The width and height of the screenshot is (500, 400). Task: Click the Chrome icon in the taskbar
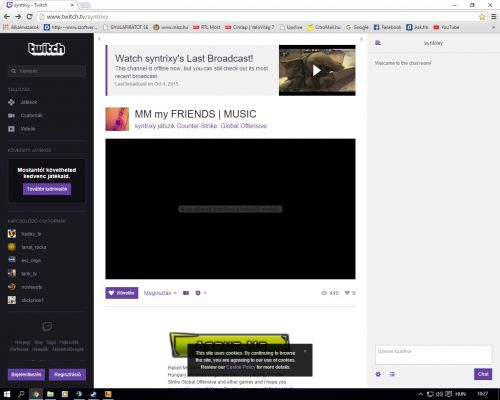click(36, 394)
